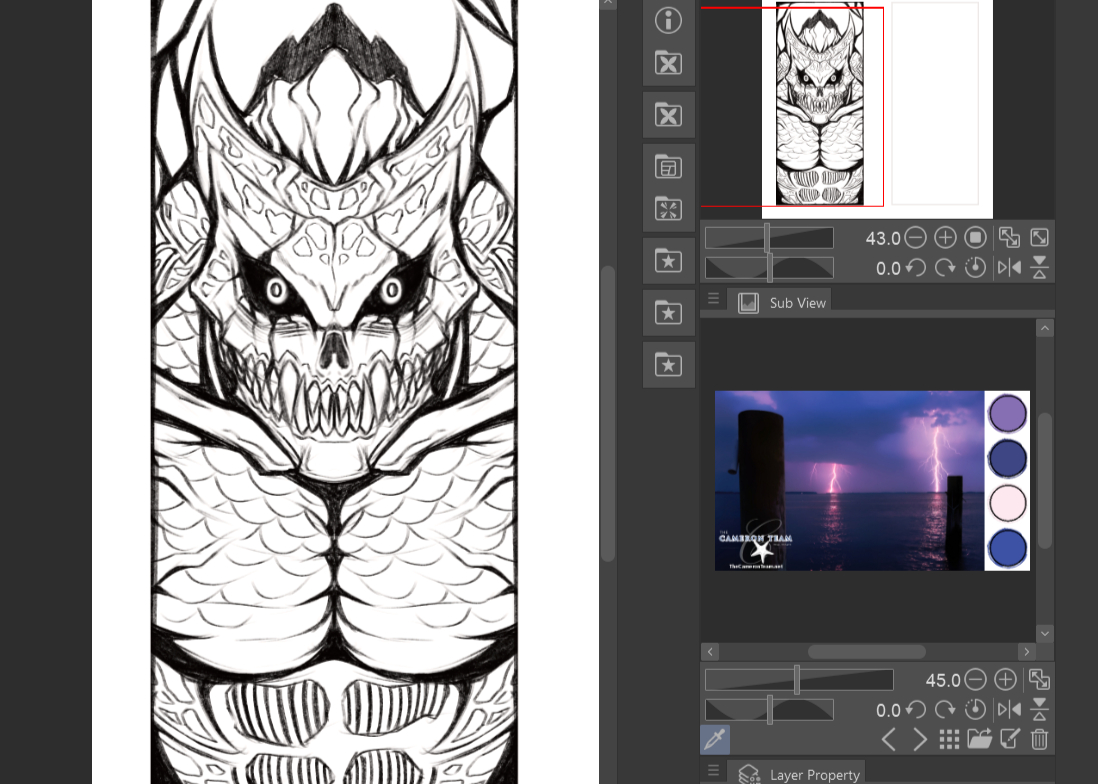Show next image in Sub View
This screenshot has width=1098, height=784.
click(x=920, y=740)
